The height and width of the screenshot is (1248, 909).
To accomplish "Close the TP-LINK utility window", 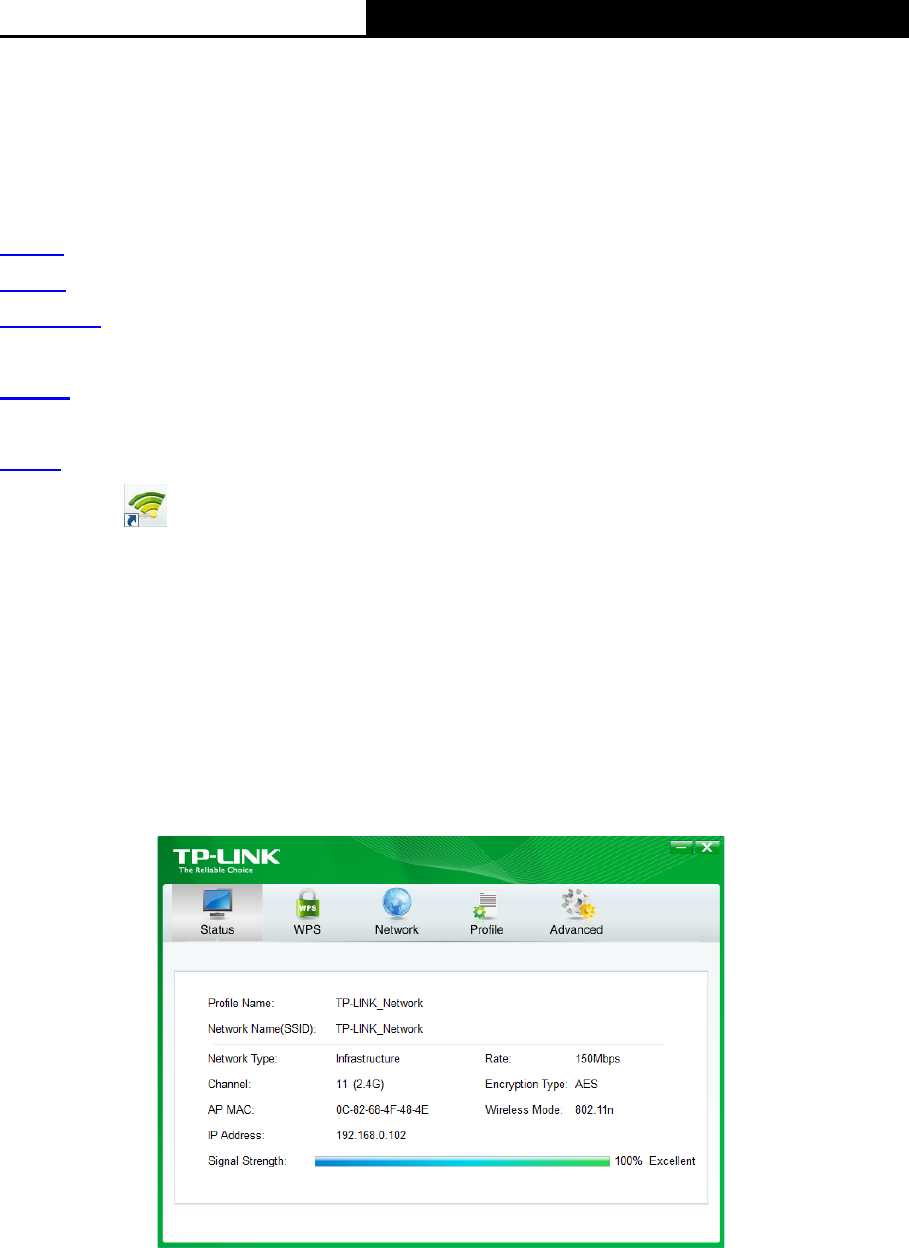I will point(706,847).
